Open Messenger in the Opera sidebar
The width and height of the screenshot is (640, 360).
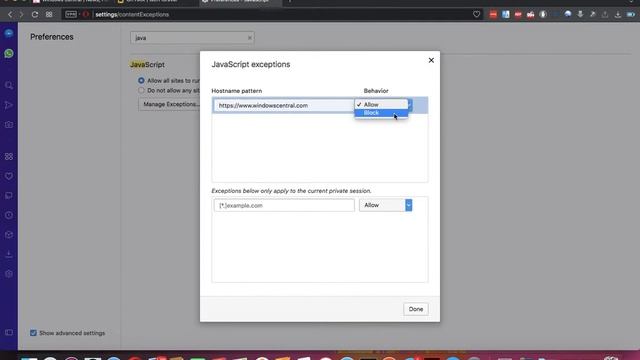[9, 33]
